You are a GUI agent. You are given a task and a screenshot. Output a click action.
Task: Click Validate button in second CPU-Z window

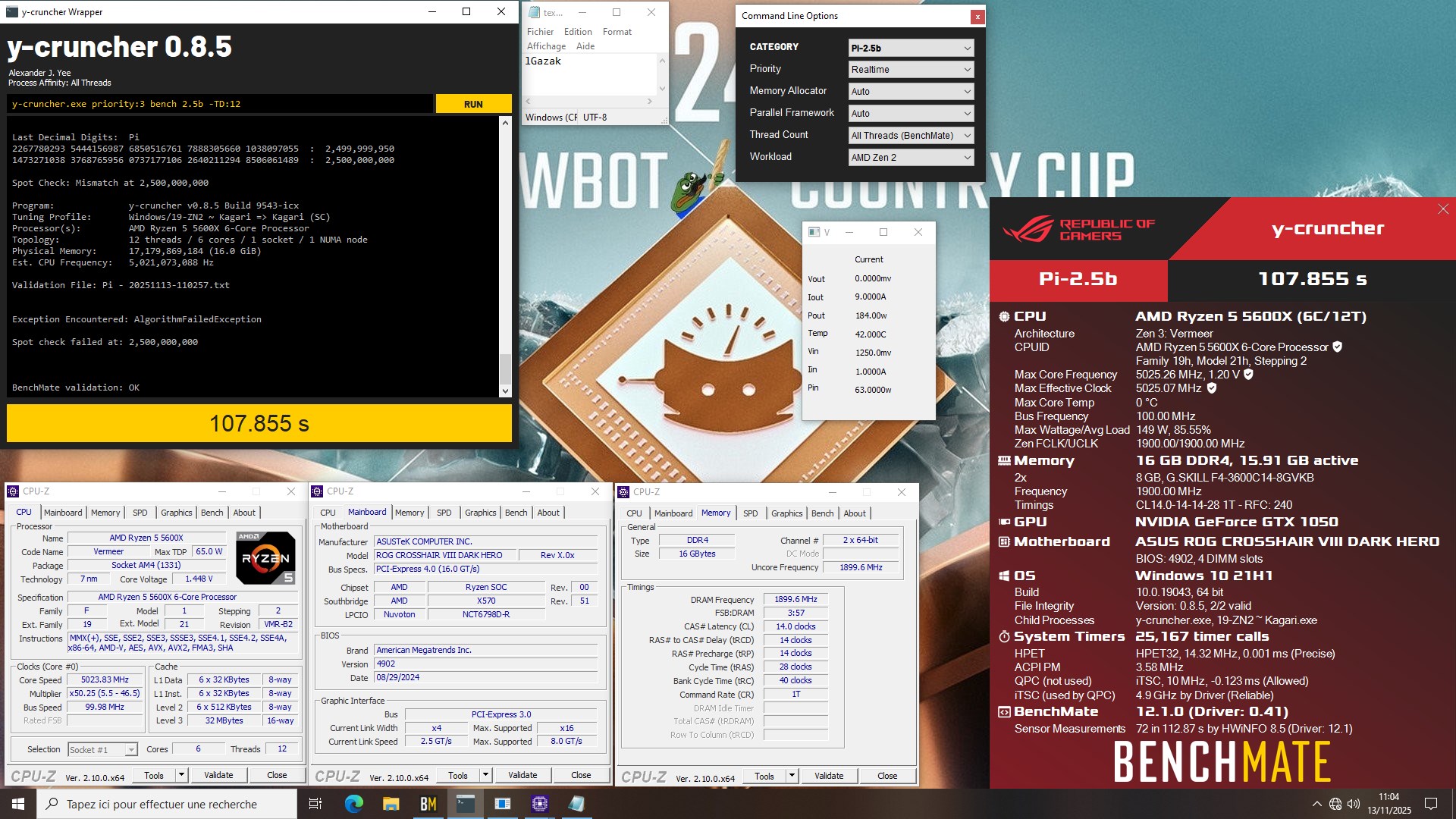click(x=522, y=775)
